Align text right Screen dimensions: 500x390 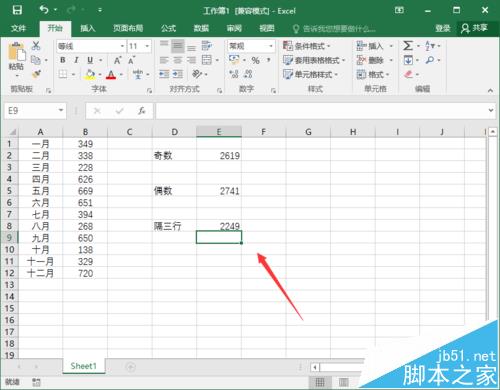tap(191, 60)
